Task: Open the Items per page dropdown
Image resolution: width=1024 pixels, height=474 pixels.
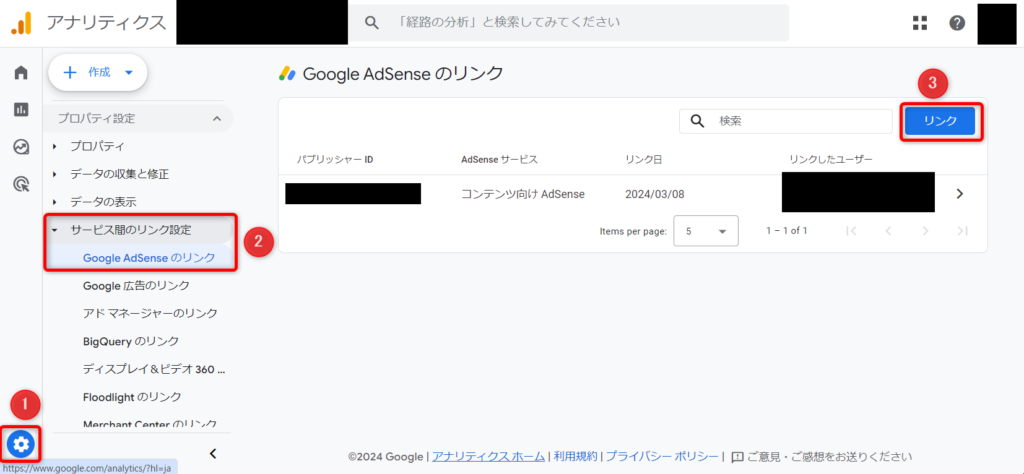Action: pos(705,231)
